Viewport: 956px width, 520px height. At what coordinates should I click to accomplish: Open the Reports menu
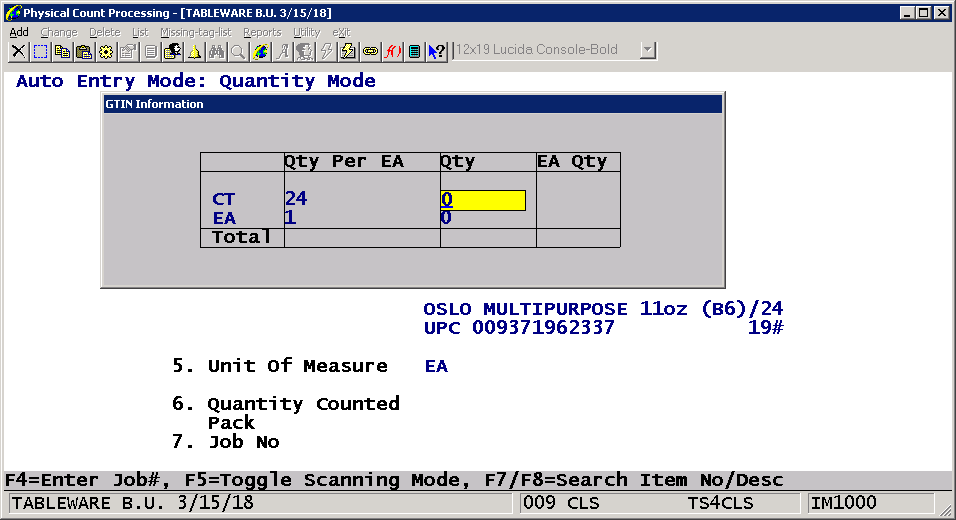[x=262, y=32]
